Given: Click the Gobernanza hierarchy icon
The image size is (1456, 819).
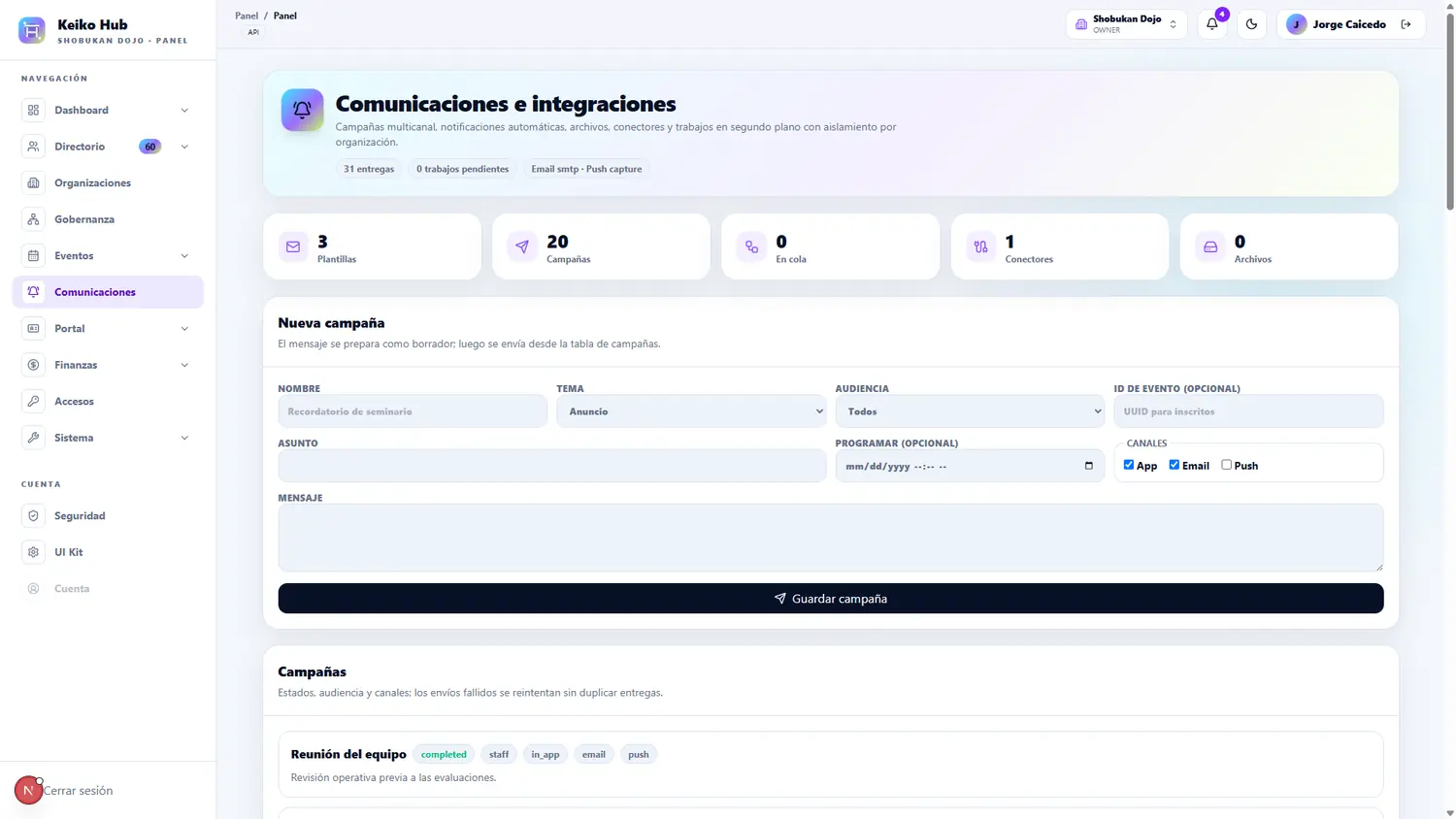Looking at the screenshot, I should pyautogui.click(x=33, y=219).
